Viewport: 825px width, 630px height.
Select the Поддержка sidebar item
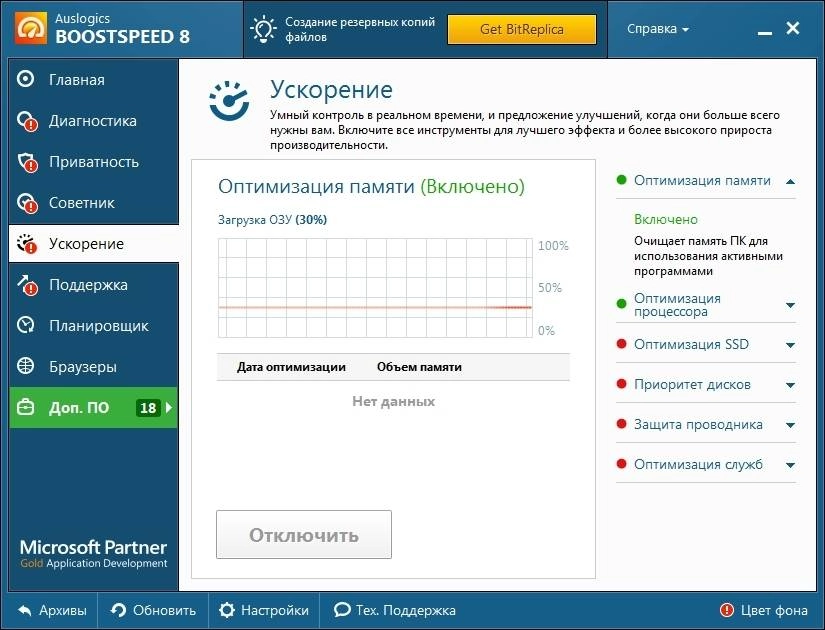coord(94,285)
